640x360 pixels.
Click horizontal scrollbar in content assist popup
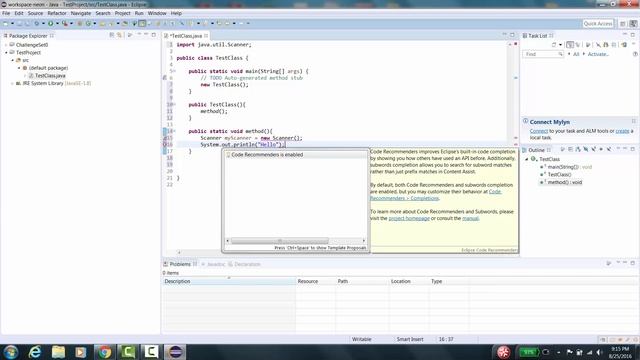[x=280, y=241]
